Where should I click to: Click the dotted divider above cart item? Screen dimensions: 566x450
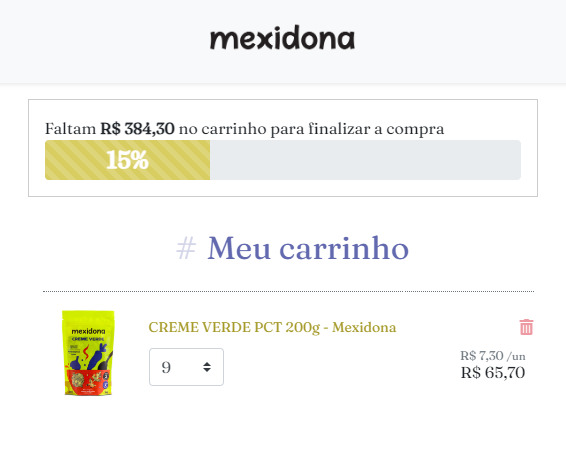(x=288, y=291)
